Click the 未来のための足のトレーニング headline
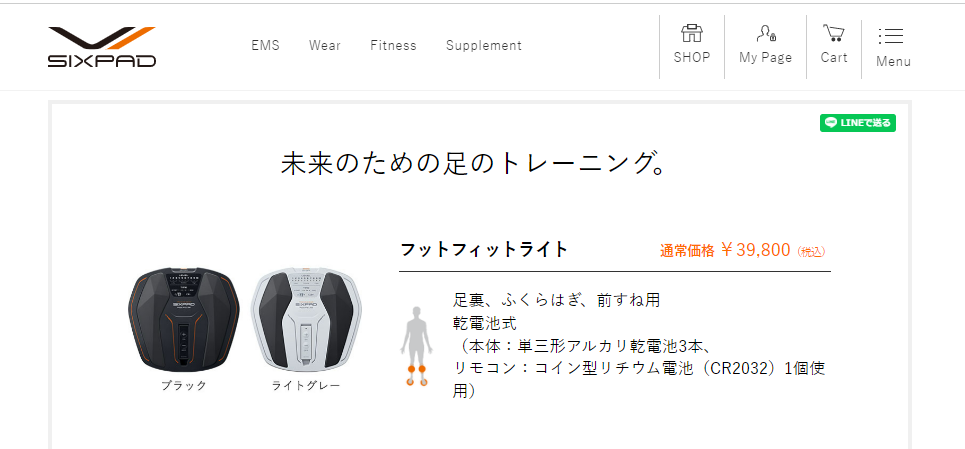This screenshot has width=965, height=449. pos(474,164)
